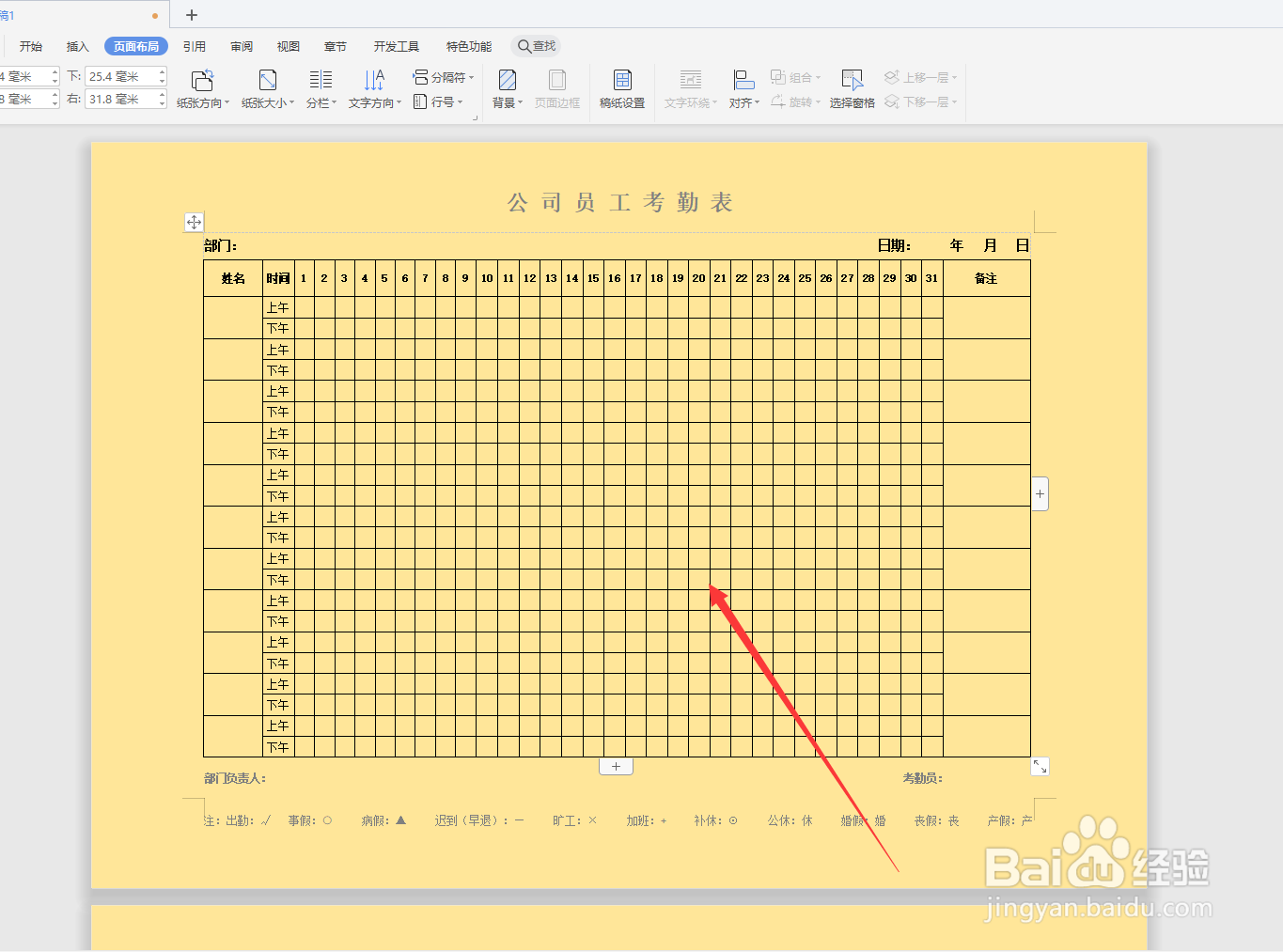Click the 公司员工考勤表 title text
Screen dimensions: 1283x952
pyautogui.click(x=620, y=202)
